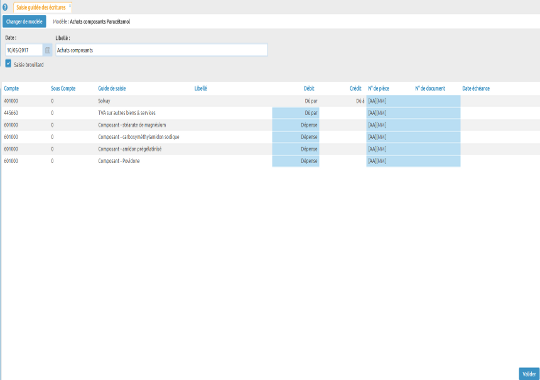Click the N° de document field in TVA row

coord(437,113)
